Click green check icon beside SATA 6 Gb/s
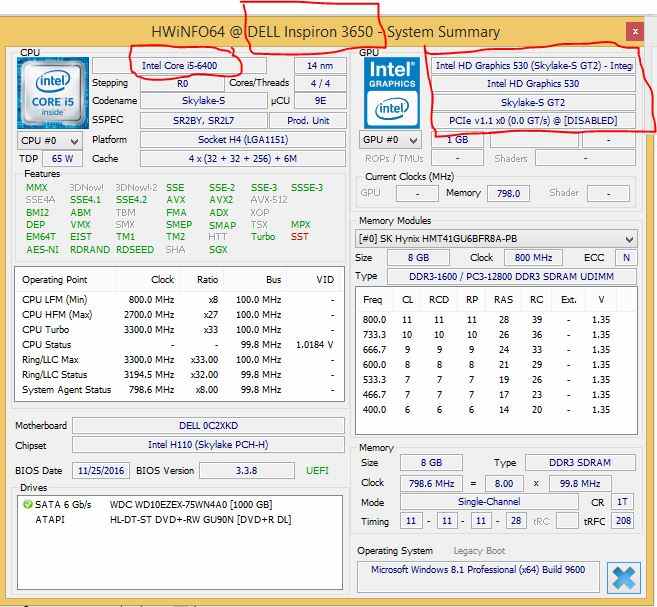The height and width of the screenshot is (607, 657). click(x=27, y=505)
